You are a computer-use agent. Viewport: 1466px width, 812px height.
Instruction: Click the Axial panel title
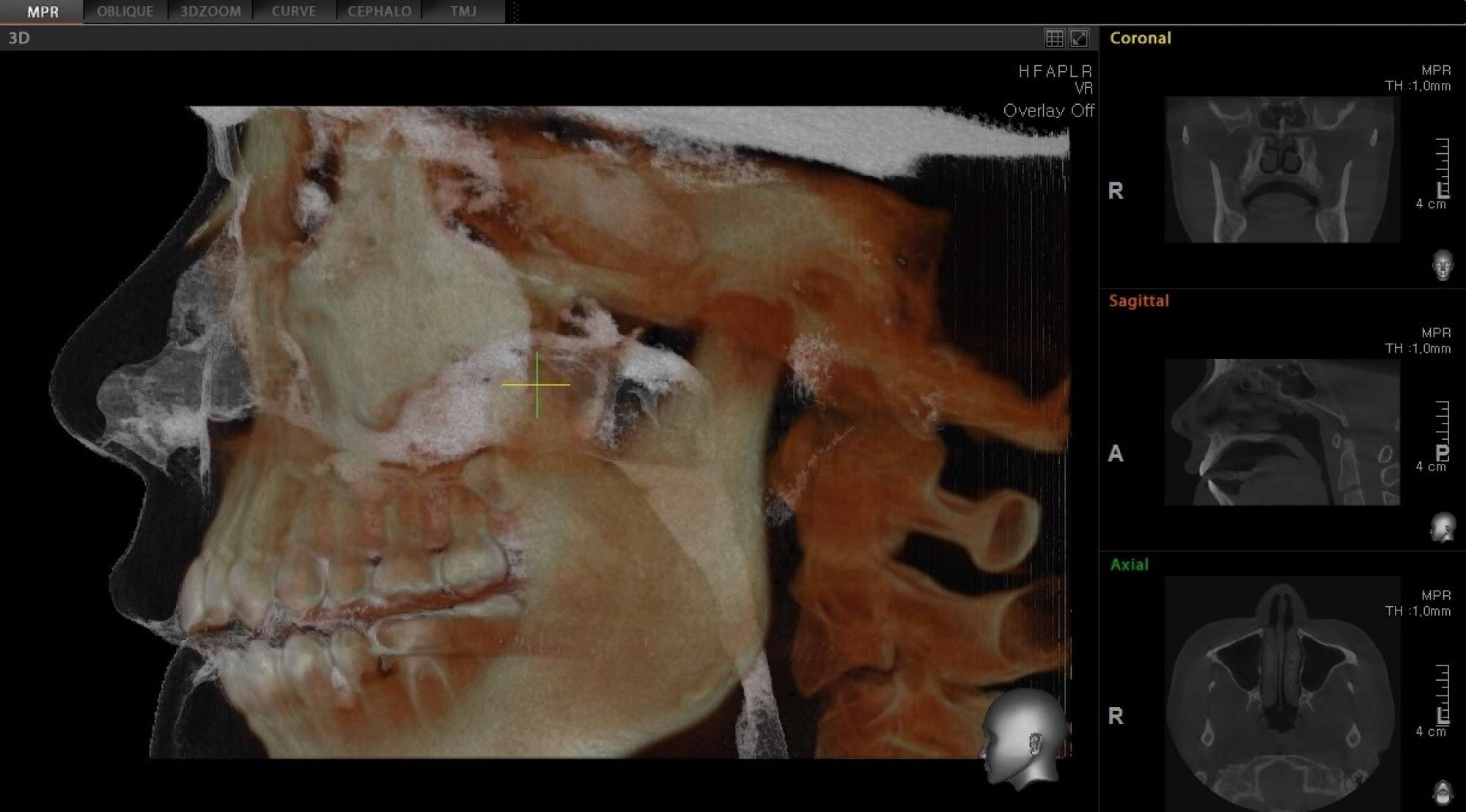(1129, 564)
